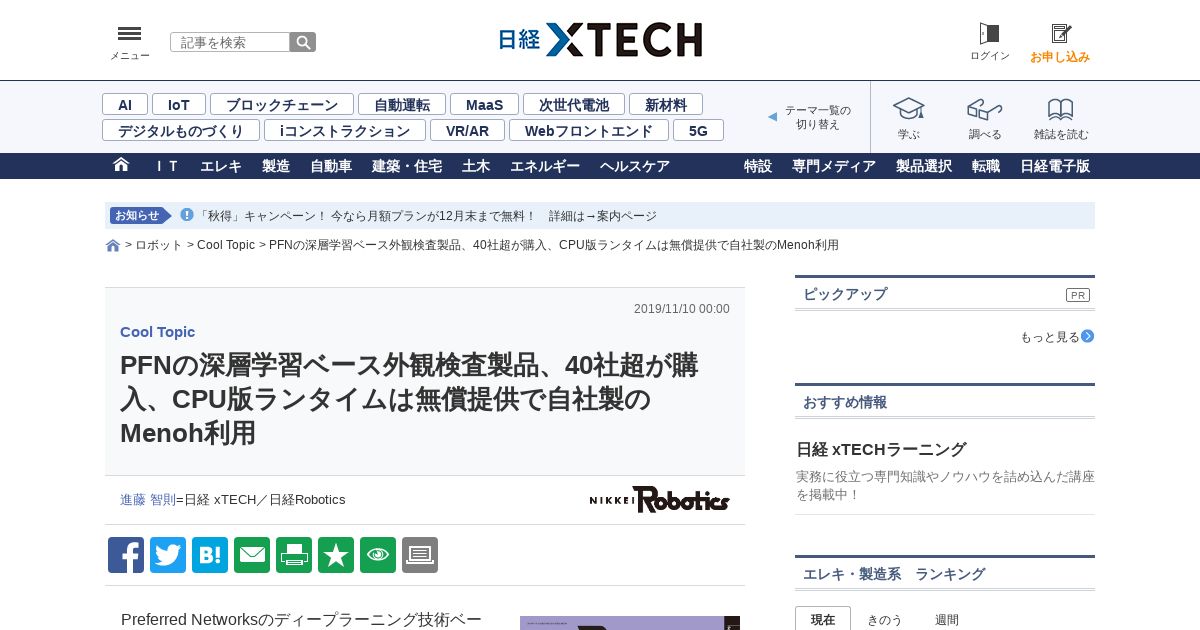Open the 特設 menu item
This screenshot has width=1200, height=630.
point(758,166)
